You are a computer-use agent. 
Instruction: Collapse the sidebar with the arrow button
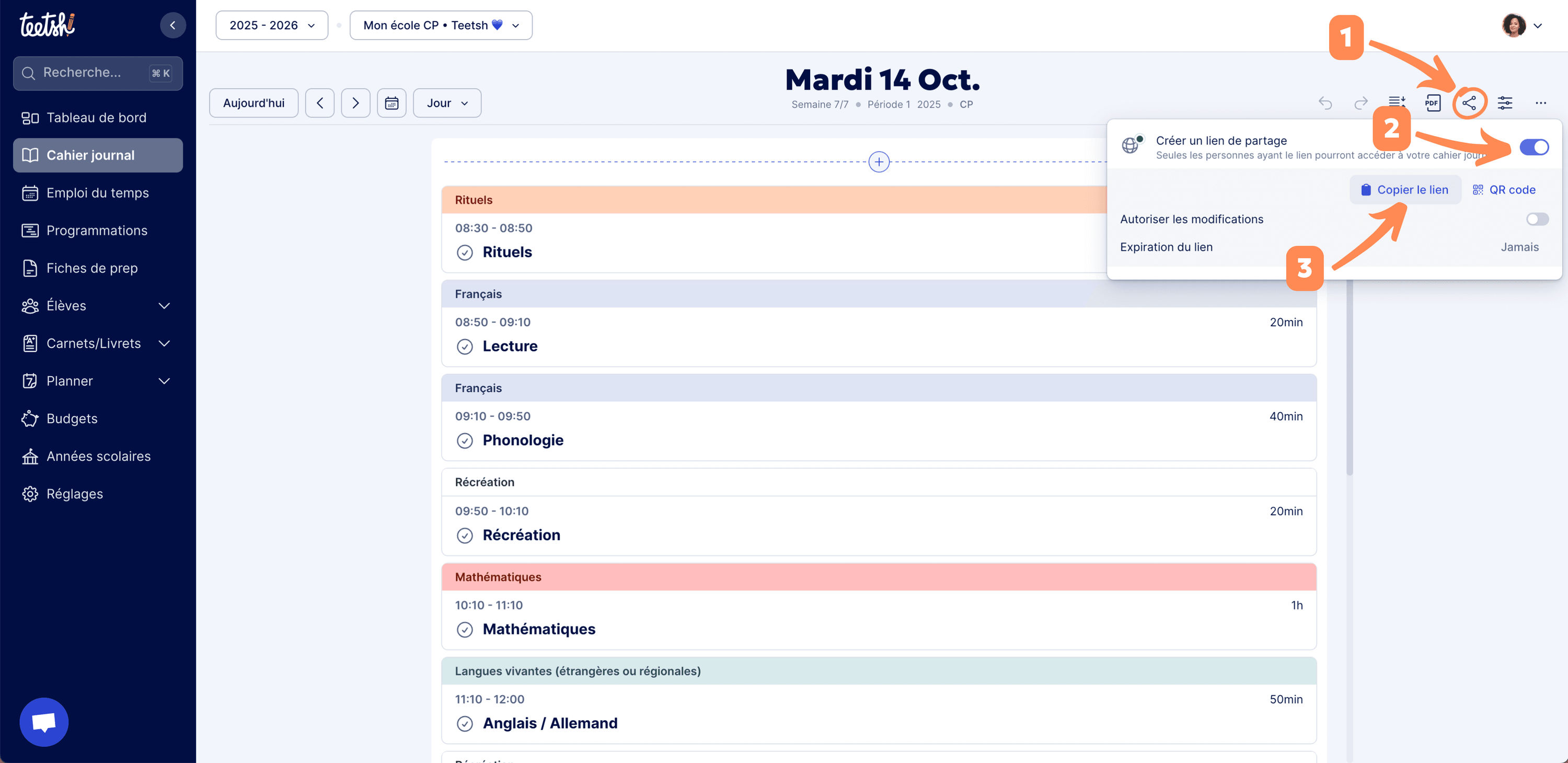(173, 25)
